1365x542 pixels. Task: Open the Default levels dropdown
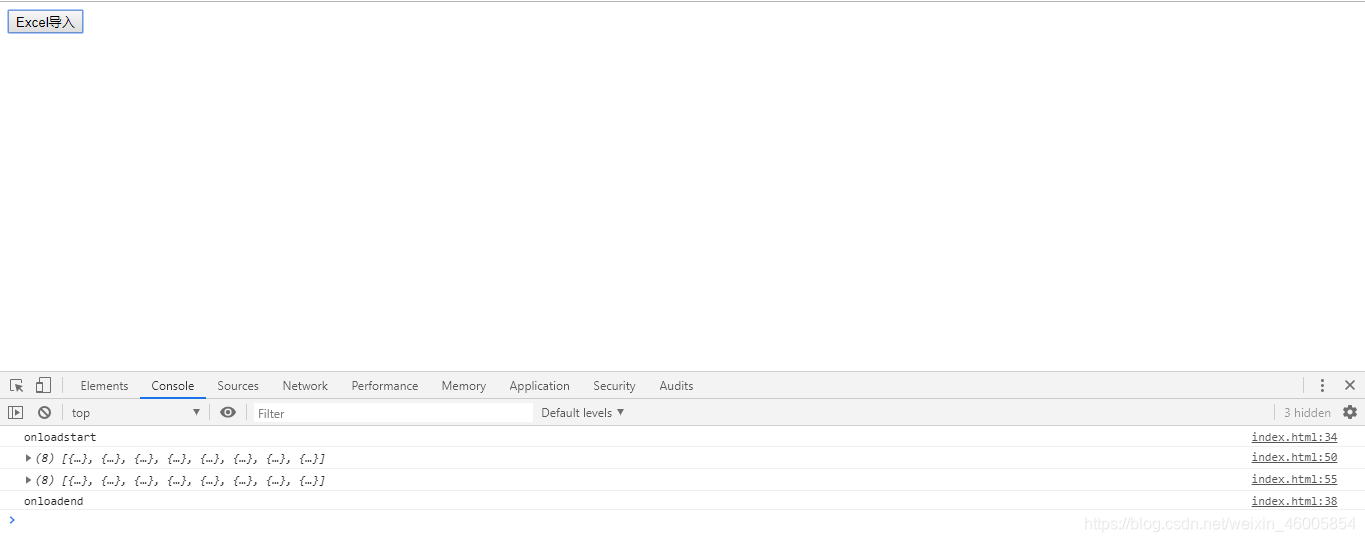point(583,413)
